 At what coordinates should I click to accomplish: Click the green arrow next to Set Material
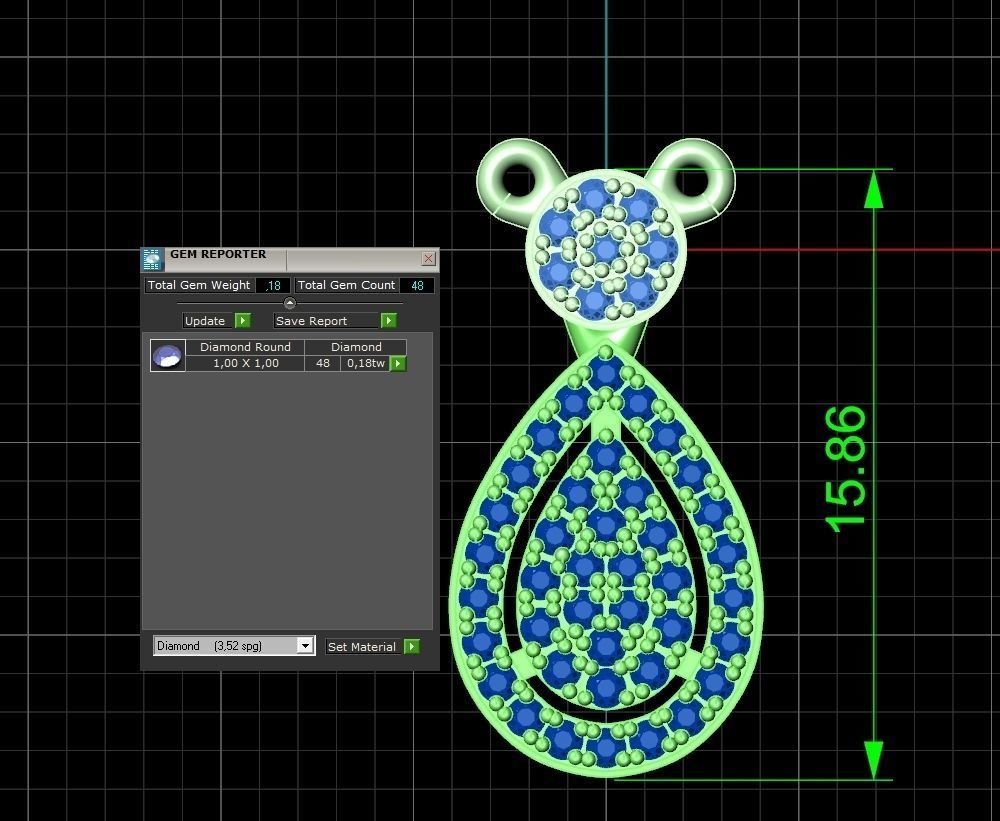point(412,647)
